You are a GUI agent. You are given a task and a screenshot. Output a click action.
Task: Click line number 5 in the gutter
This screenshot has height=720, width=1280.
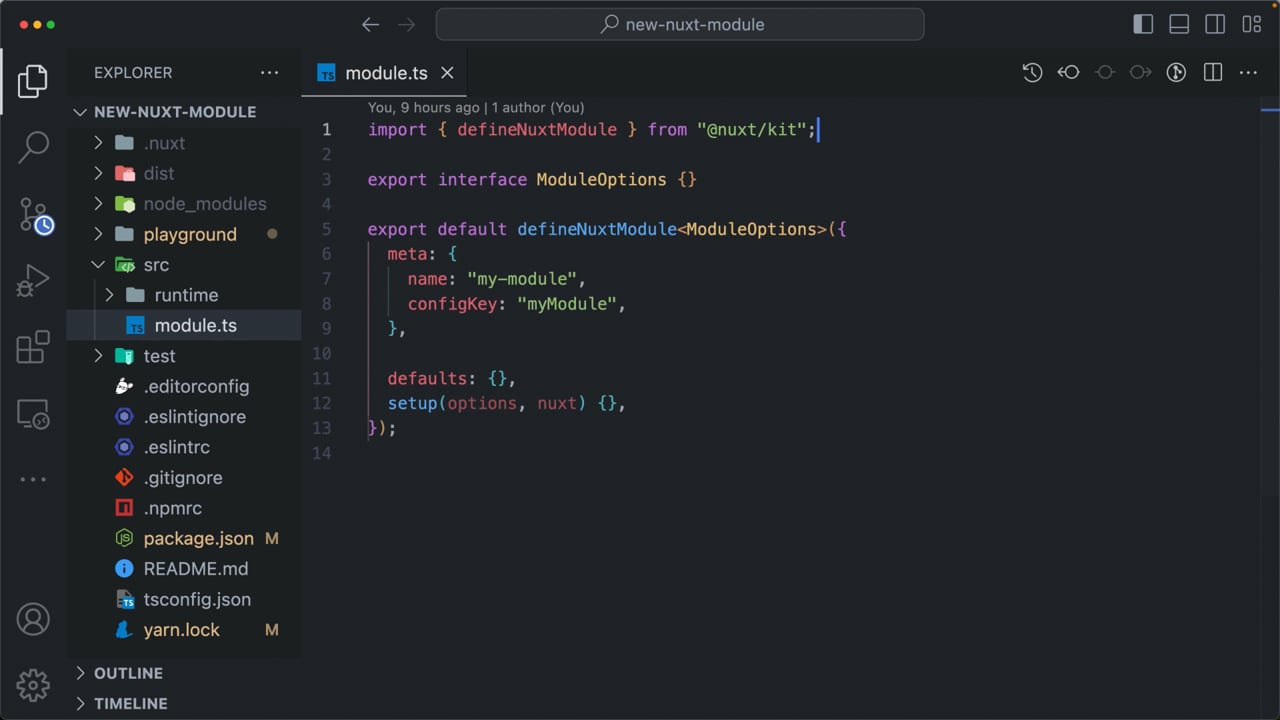(x=326, y=229)
